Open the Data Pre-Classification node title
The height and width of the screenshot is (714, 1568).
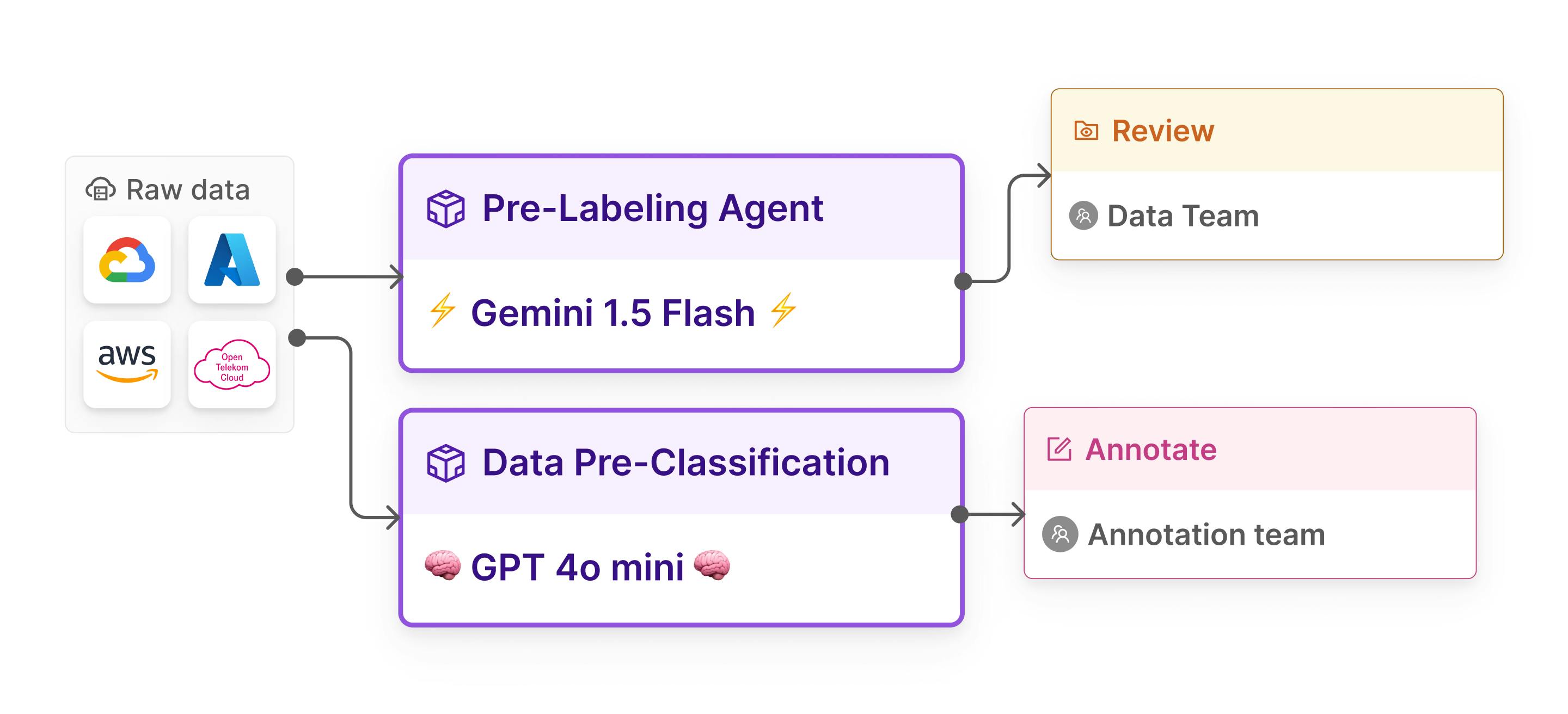(x=685, y=463)
